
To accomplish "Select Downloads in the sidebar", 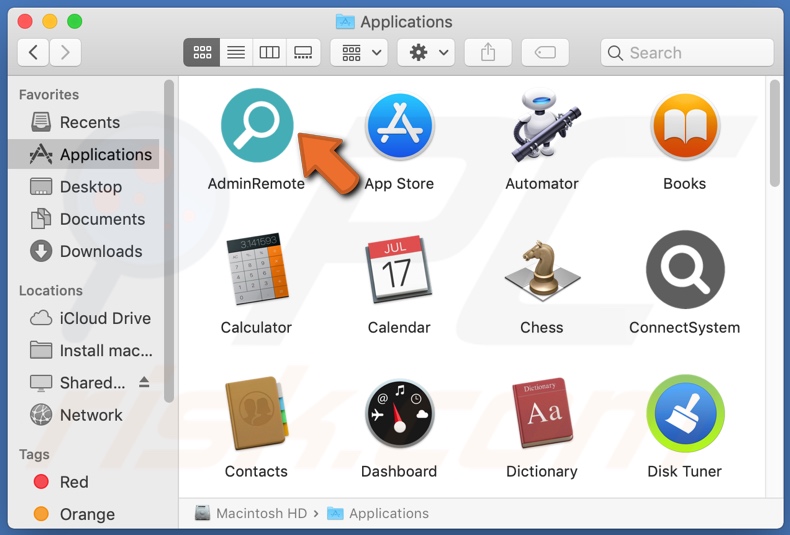I will tap(100, 251).
